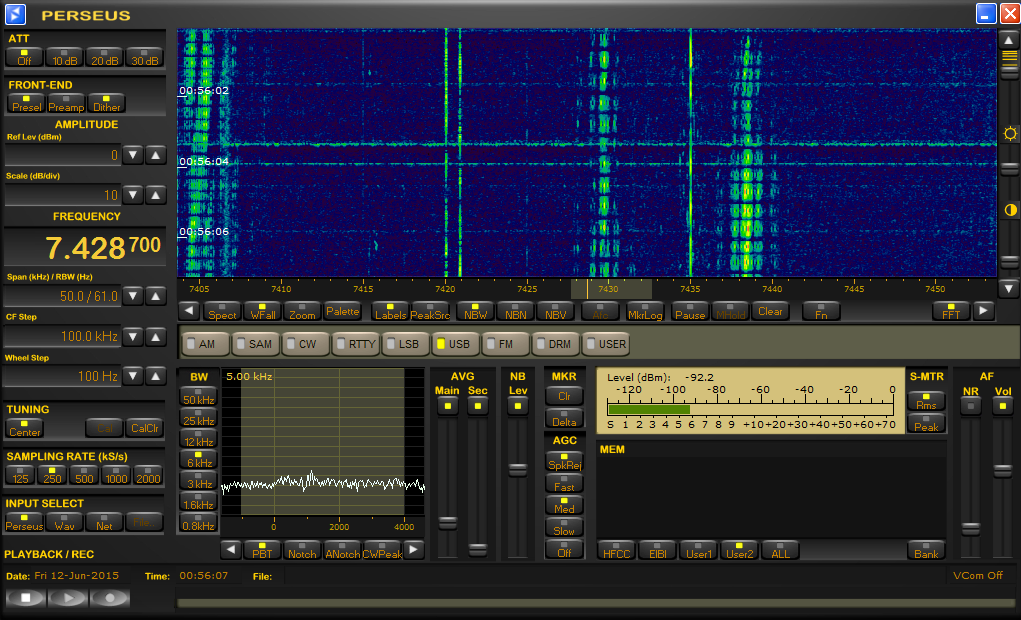The height and width of the screenshot is (620, 1021).
Task: Switch to CW mode
Action: [306, 344]
